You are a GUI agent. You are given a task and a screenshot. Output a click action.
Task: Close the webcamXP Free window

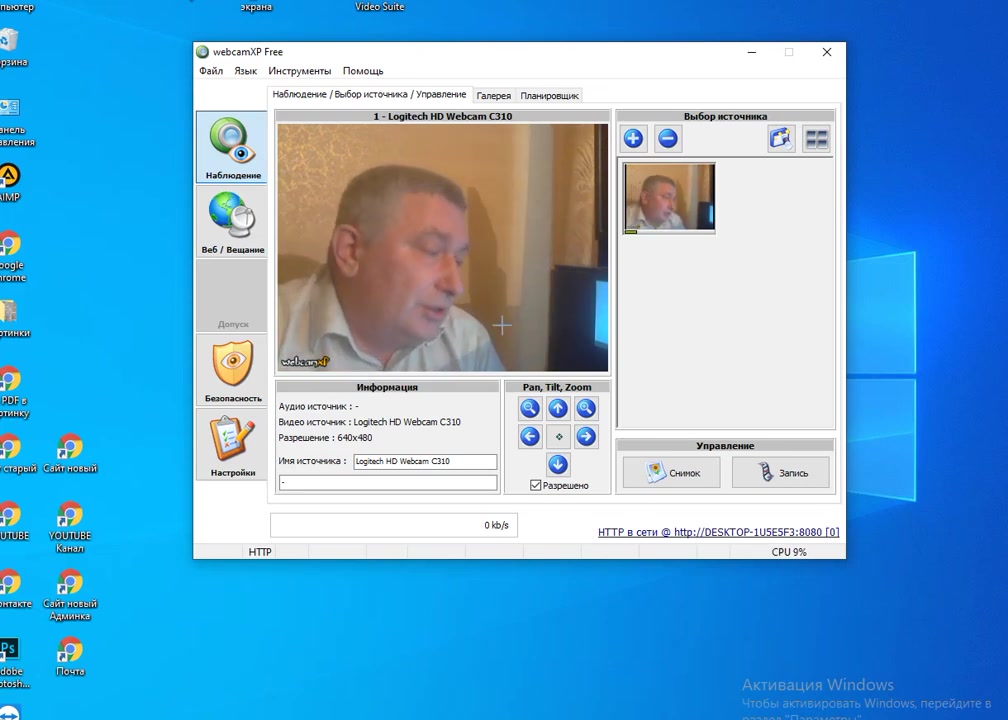827,52
